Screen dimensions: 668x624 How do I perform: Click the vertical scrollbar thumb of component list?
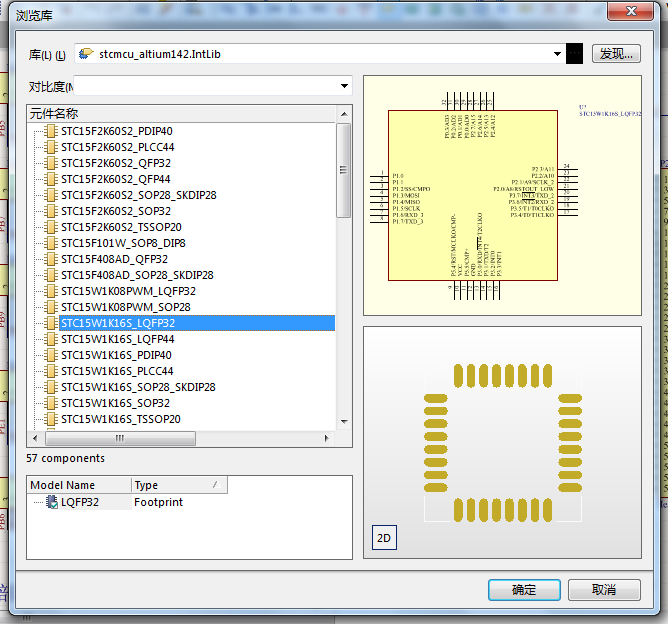click(x=343, y=170)
